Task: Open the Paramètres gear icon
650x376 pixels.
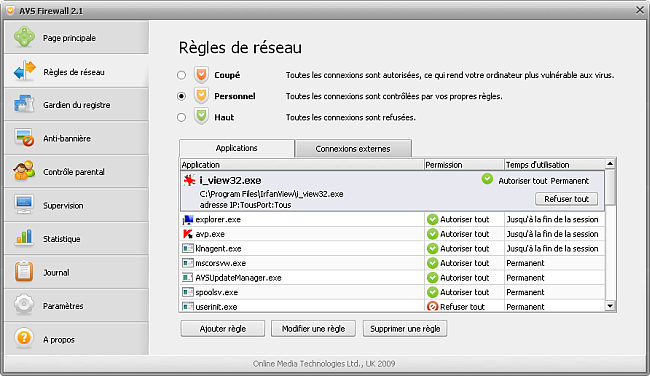Action: 24,305
